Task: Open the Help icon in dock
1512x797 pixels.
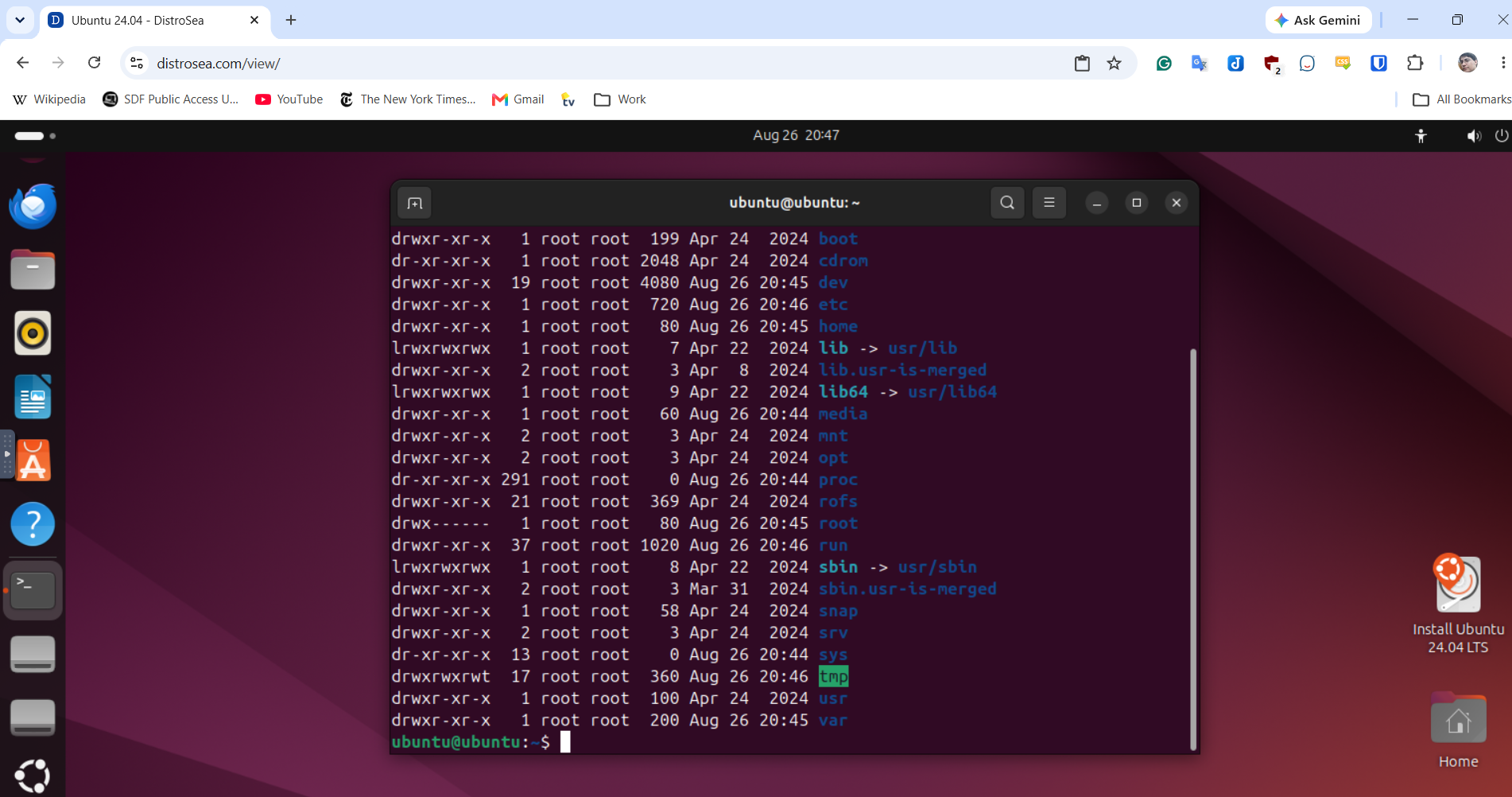Action: click(x=33, y=524)
